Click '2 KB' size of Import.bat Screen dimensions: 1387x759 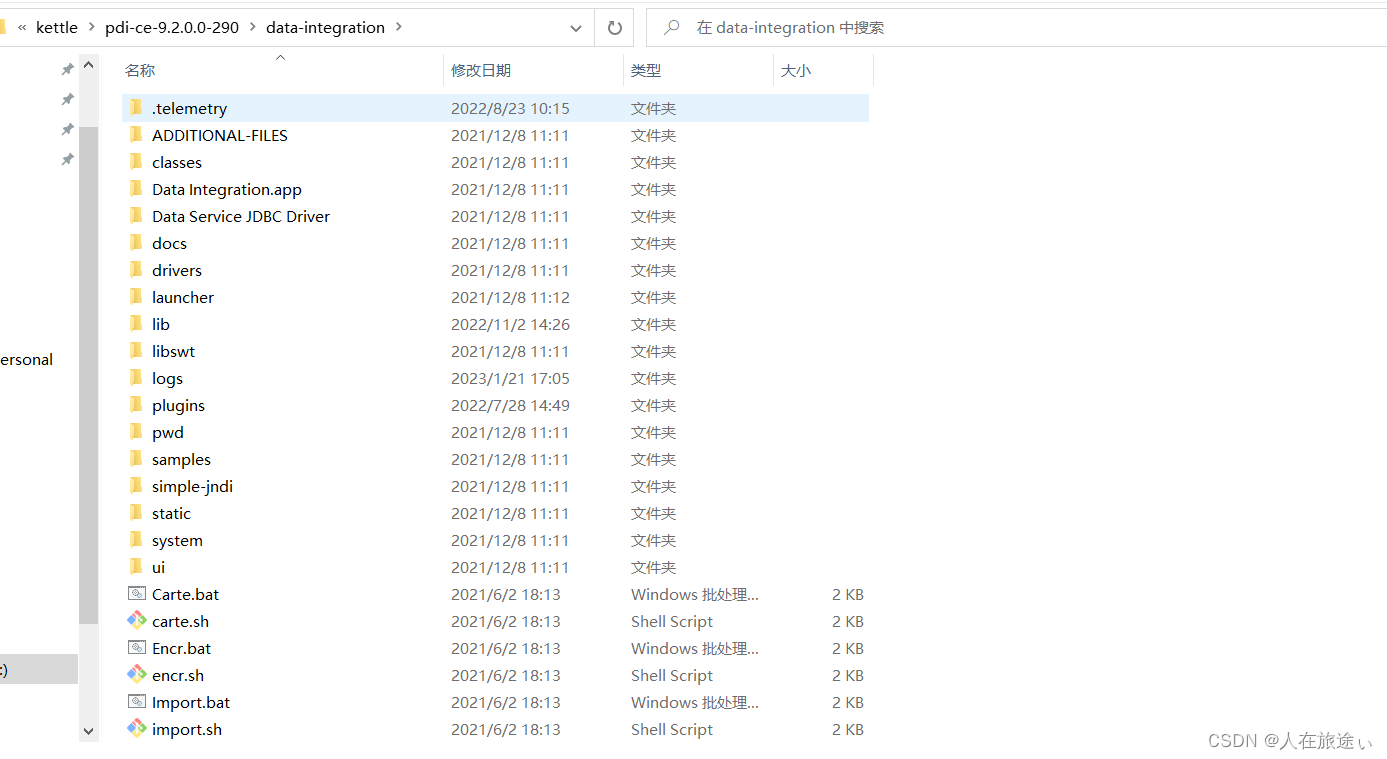pos(848,702)
